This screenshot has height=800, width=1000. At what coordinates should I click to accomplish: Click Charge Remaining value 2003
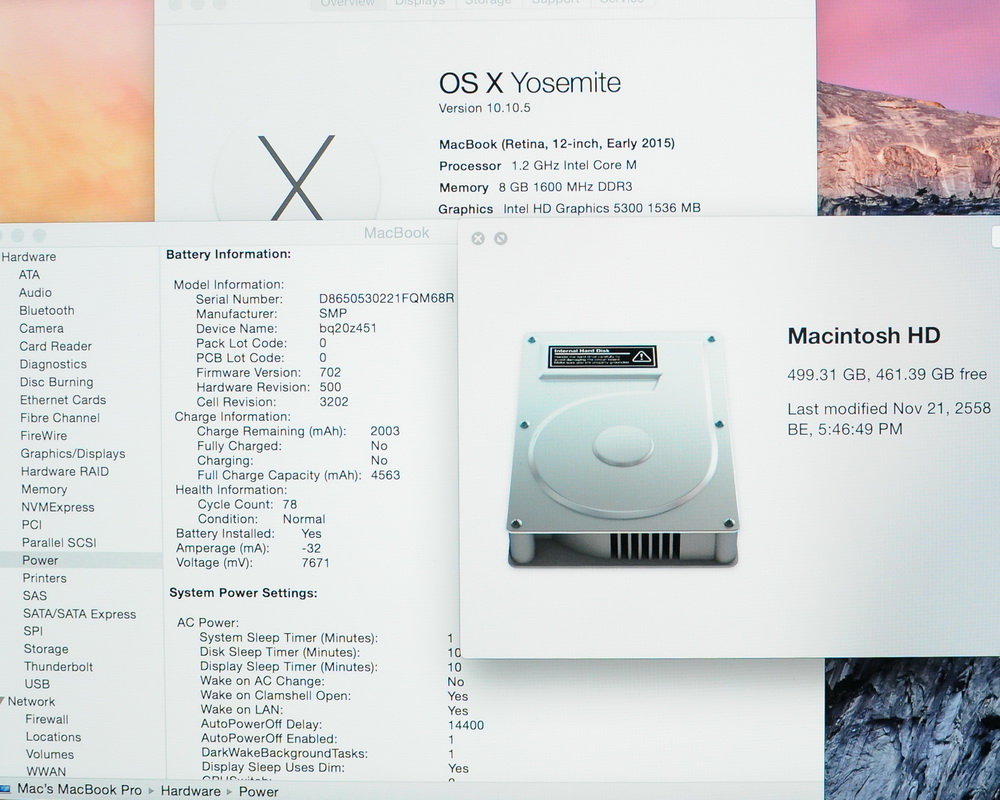[x=385, y=431]
